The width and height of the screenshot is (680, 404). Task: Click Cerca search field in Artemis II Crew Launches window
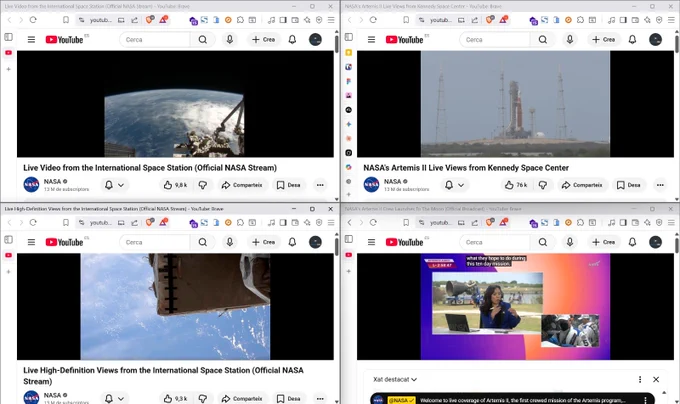click(495, 242)
